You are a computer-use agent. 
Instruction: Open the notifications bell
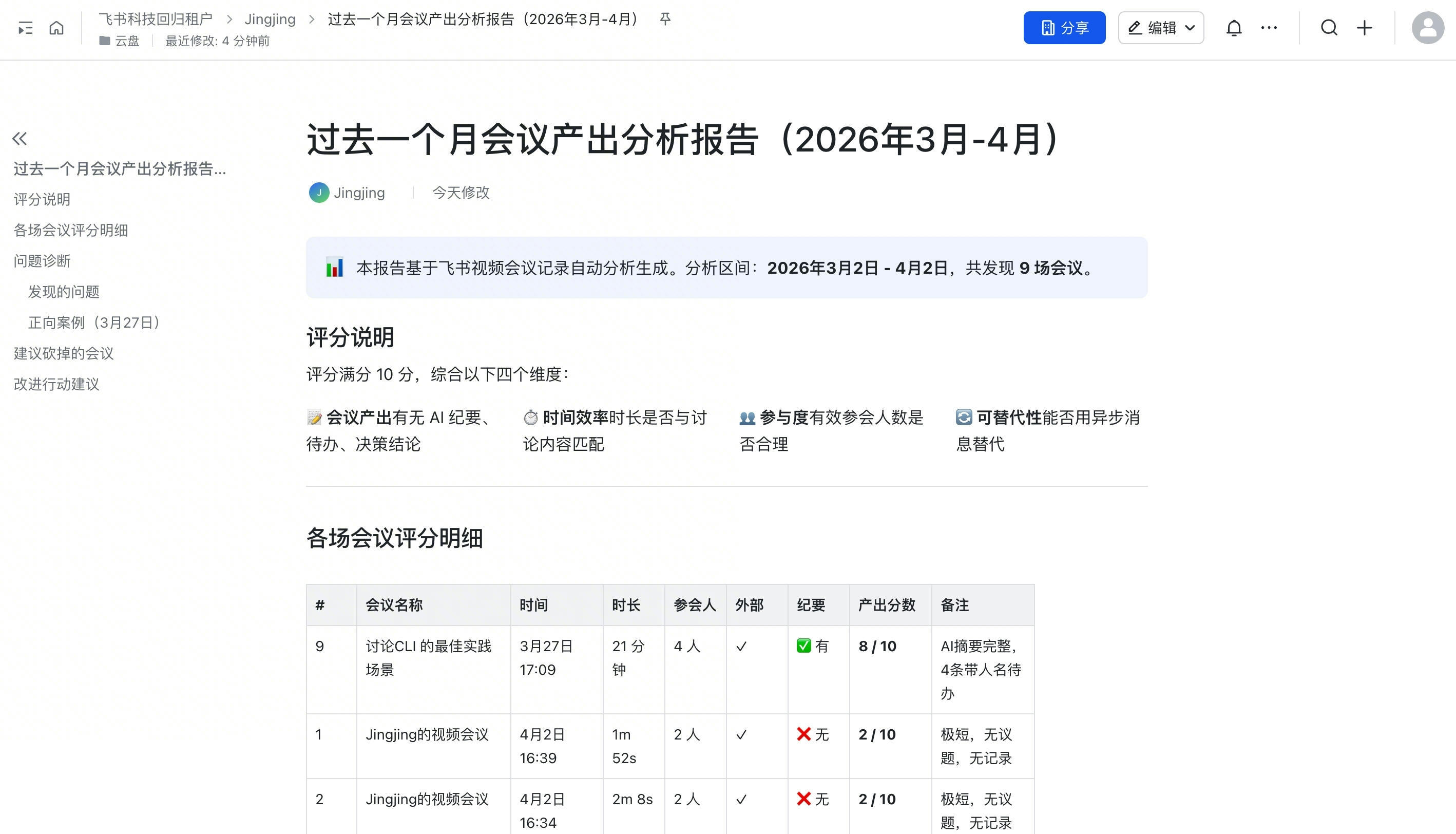click(1234, 28)
